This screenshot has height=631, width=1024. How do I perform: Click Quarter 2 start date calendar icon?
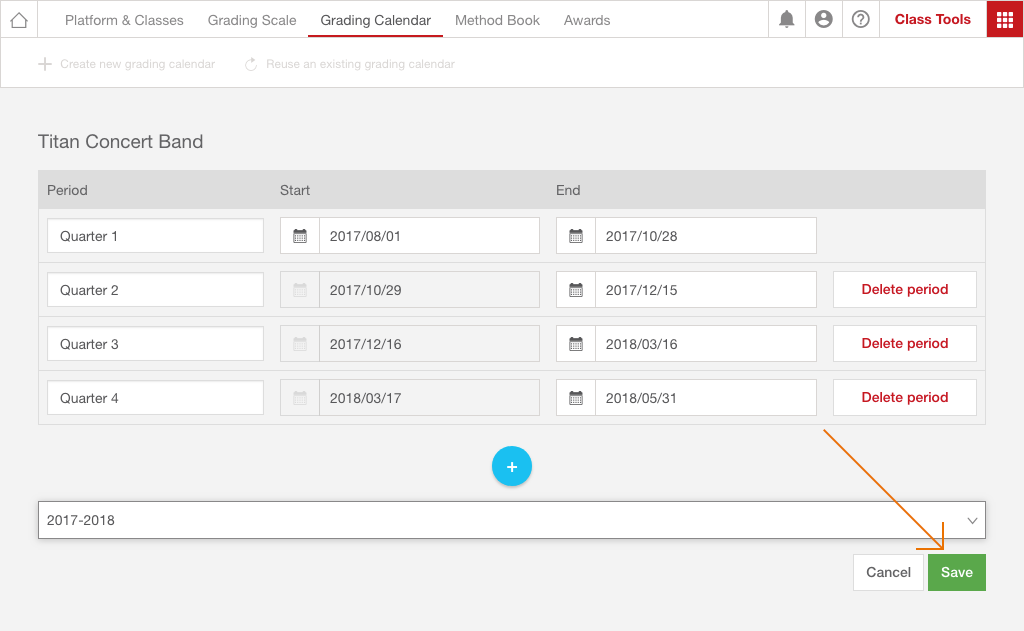click(x=300, y=290)
